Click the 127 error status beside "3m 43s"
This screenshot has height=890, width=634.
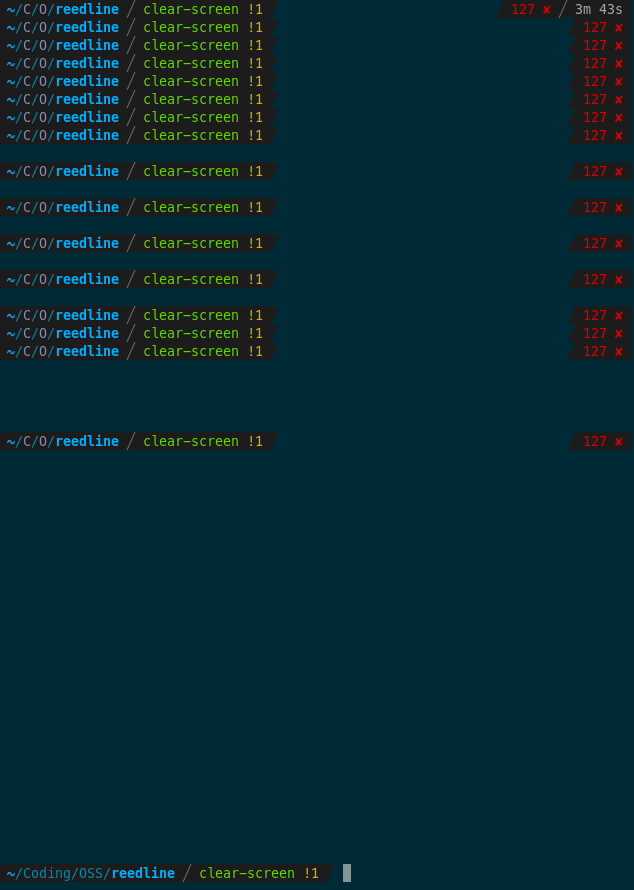click(531, 9)
